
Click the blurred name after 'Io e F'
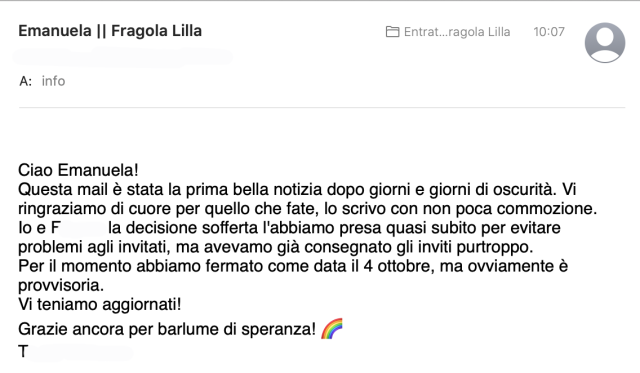tap(83, 228)
